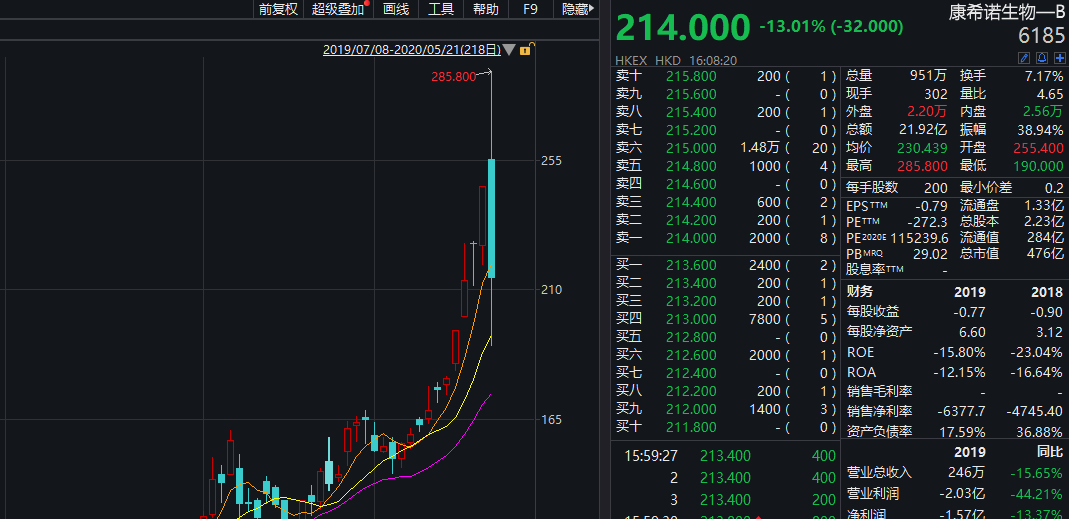Click the 卖六 volume 1.48万
Screen dimensions: 1069x519
click(x=761, y=148)
